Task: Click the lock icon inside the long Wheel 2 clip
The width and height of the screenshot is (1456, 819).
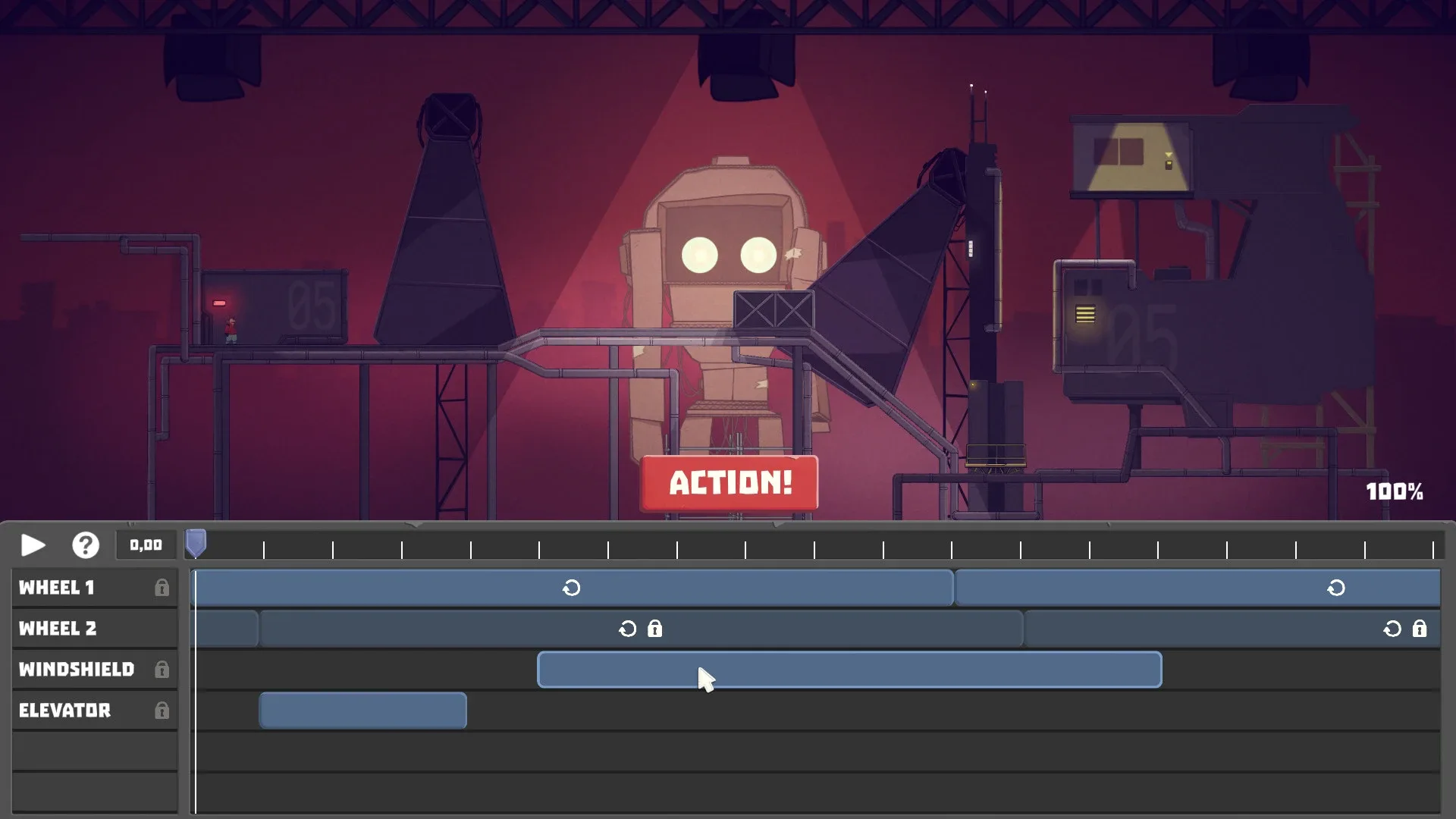Action: click(654, 628)
